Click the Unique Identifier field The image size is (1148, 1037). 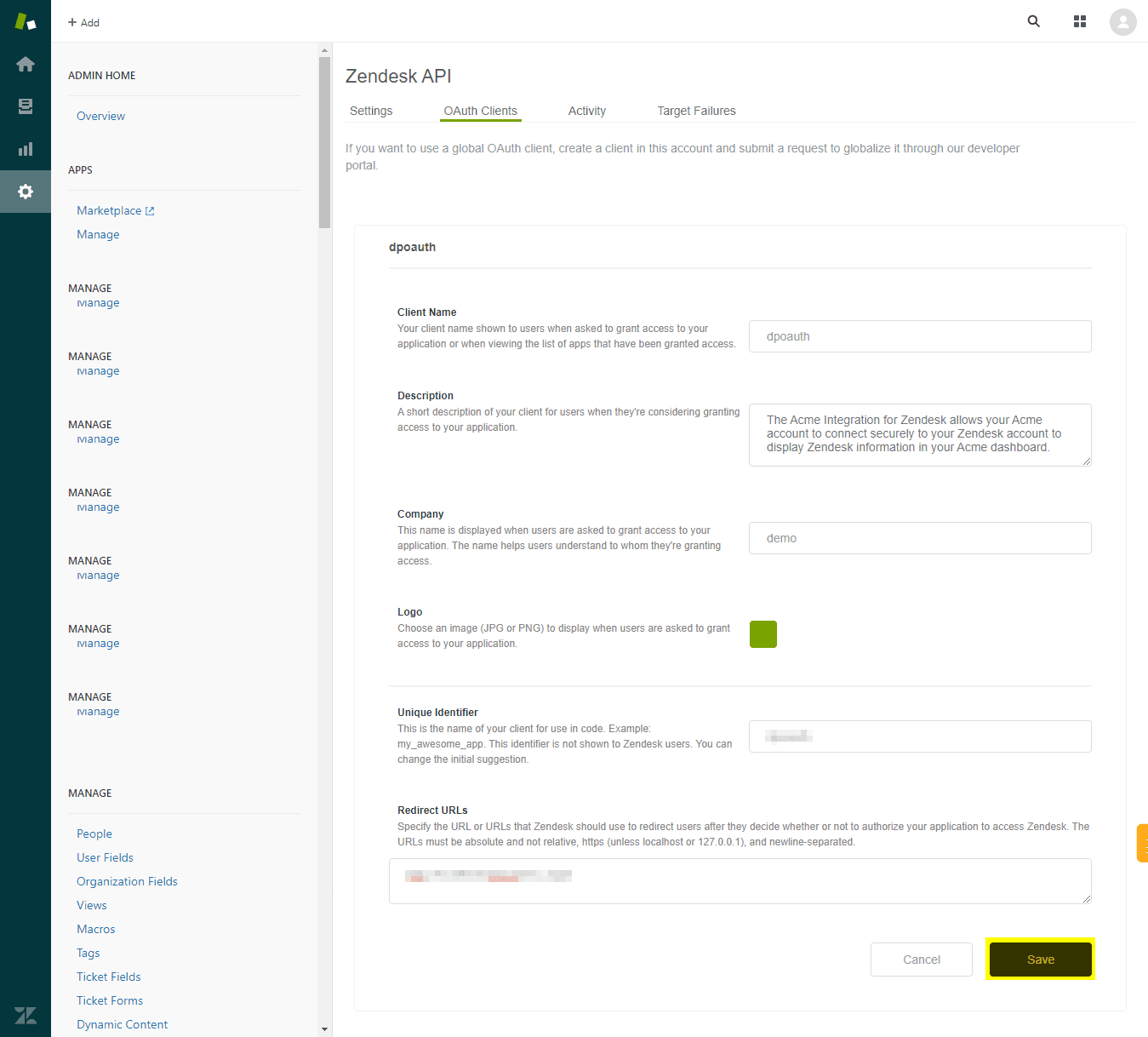(x=920, y=736)
